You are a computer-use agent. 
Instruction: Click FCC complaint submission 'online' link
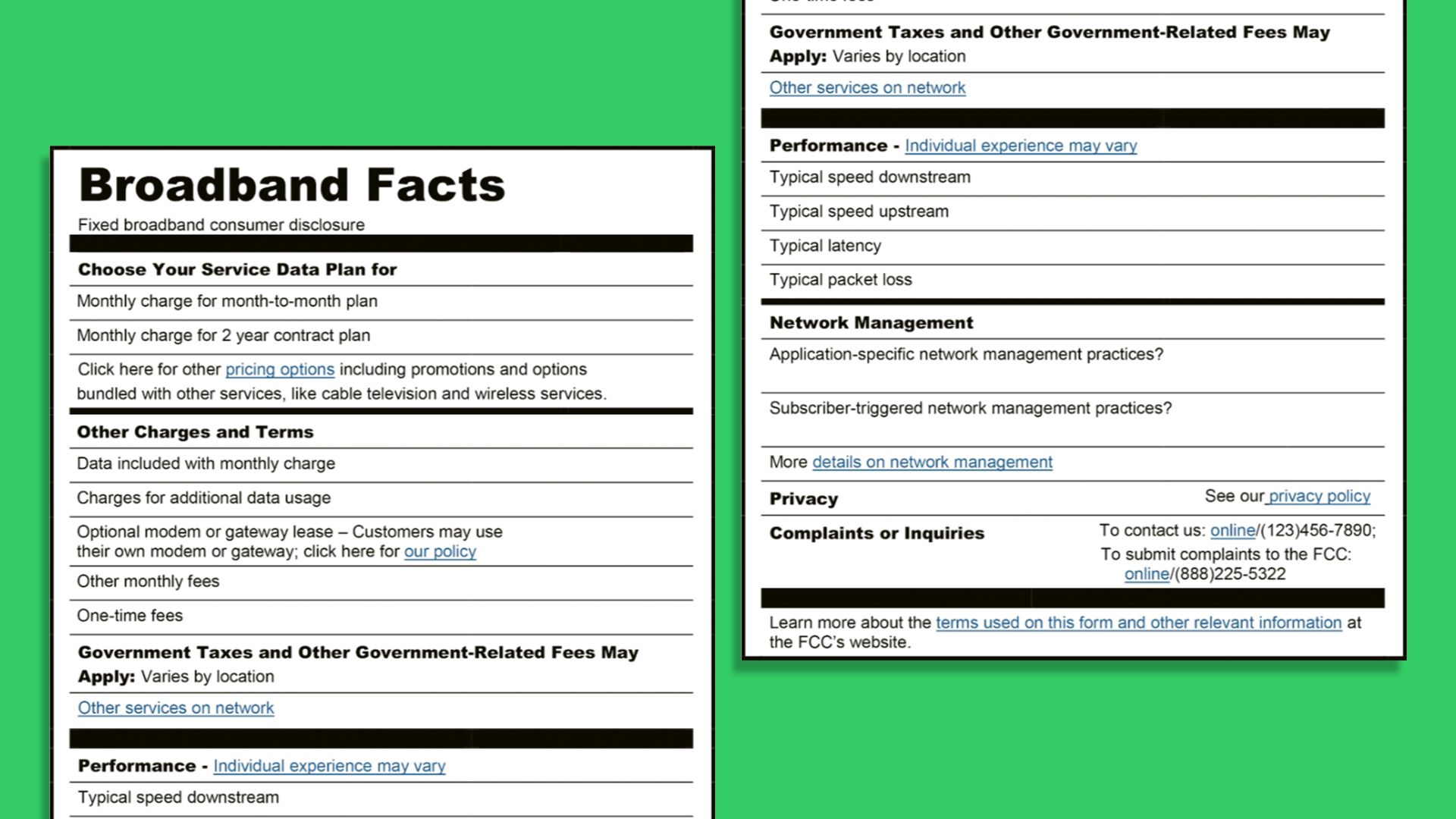pos(1146,574)
